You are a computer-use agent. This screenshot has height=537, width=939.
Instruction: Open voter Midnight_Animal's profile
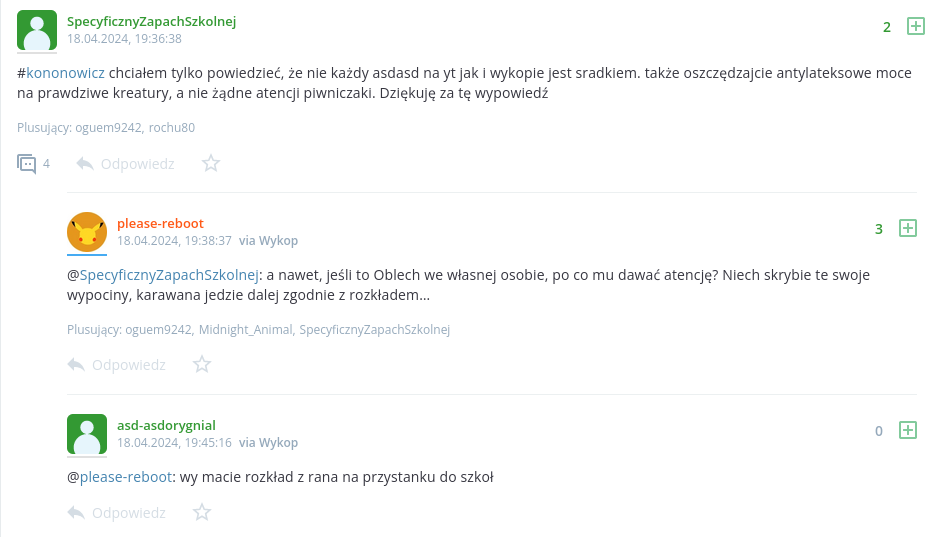[x=245, y=329]
